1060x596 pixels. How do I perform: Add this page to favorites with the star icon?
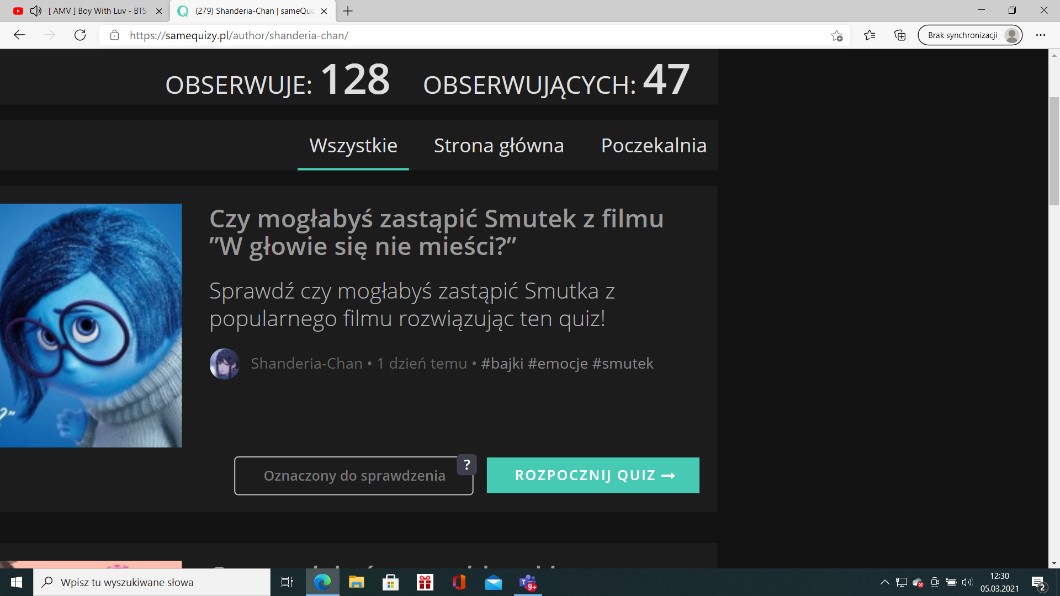pos(837,35)
